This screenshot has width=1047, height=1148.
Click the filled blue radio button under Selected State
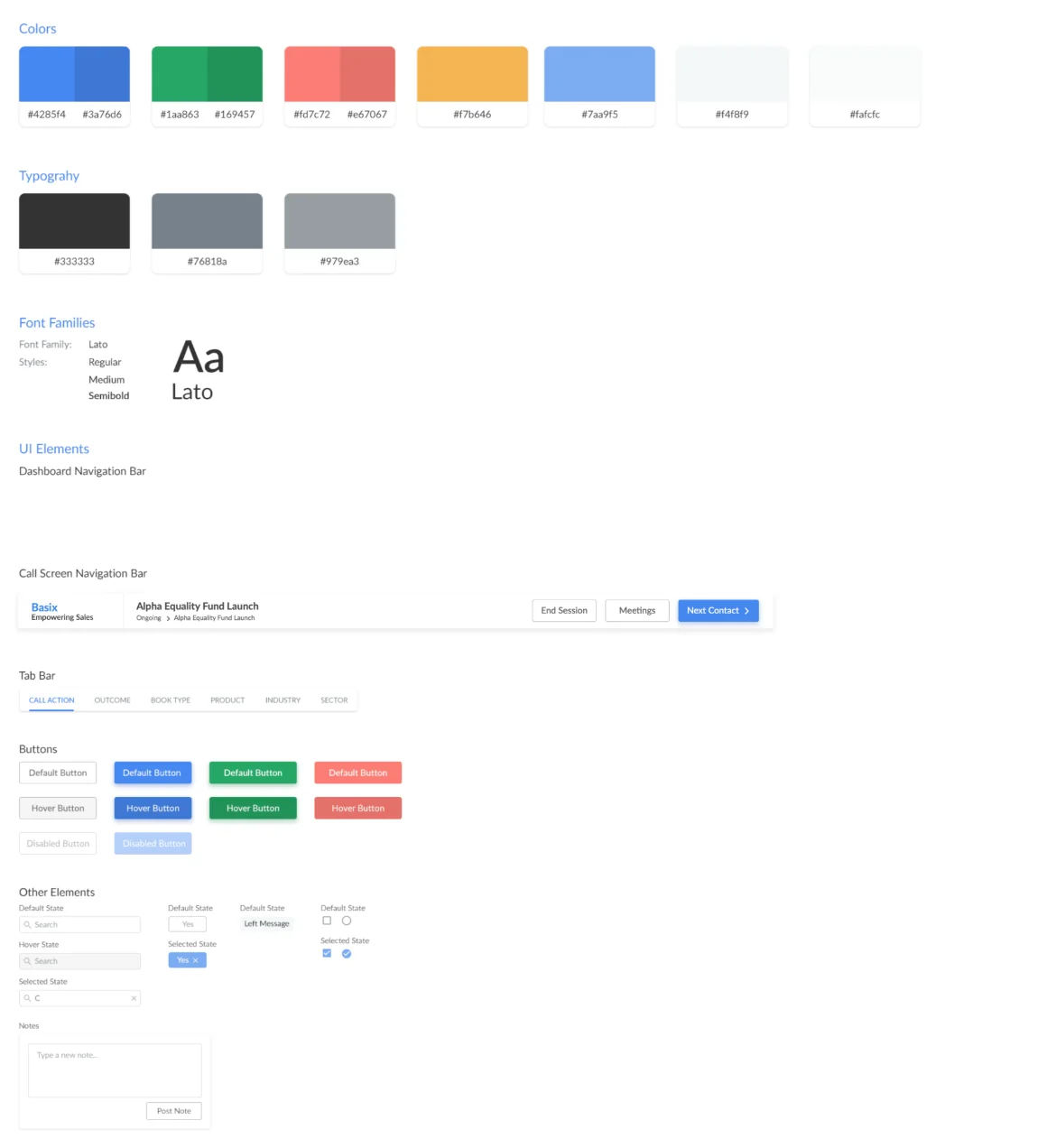tap(347, 953)
